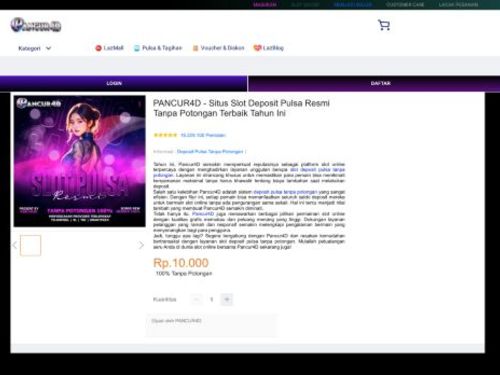Viewport: 500px width, 375px height.
Task: Click the quantity number field
Action: (211, 299)
